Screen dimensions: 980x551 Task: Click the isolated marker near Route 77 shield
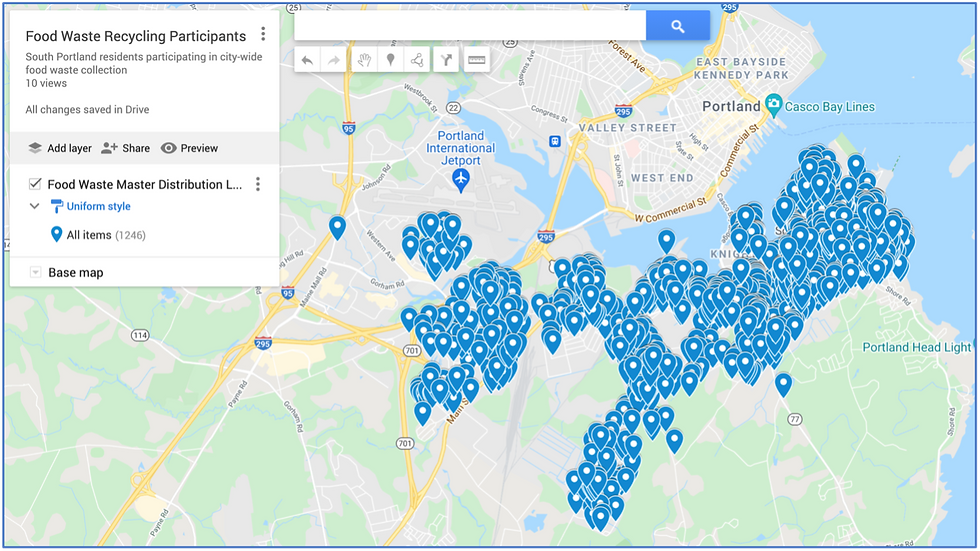pyautogui.click(x=783, y=385)
